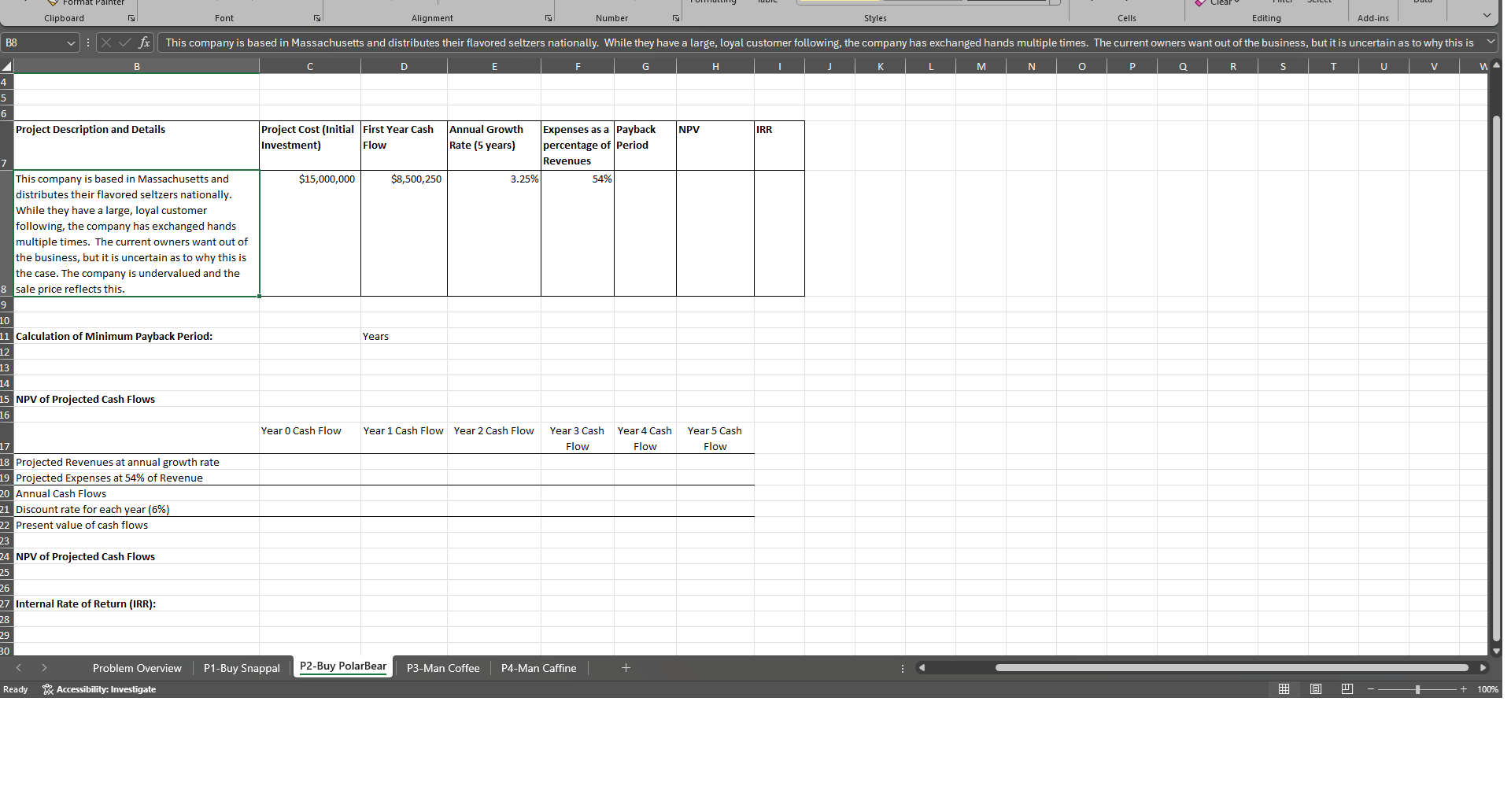This screenshot has width=1511, height=812.
Task: Click the Insert Function fx icon
Action: [x=144, y=43]
